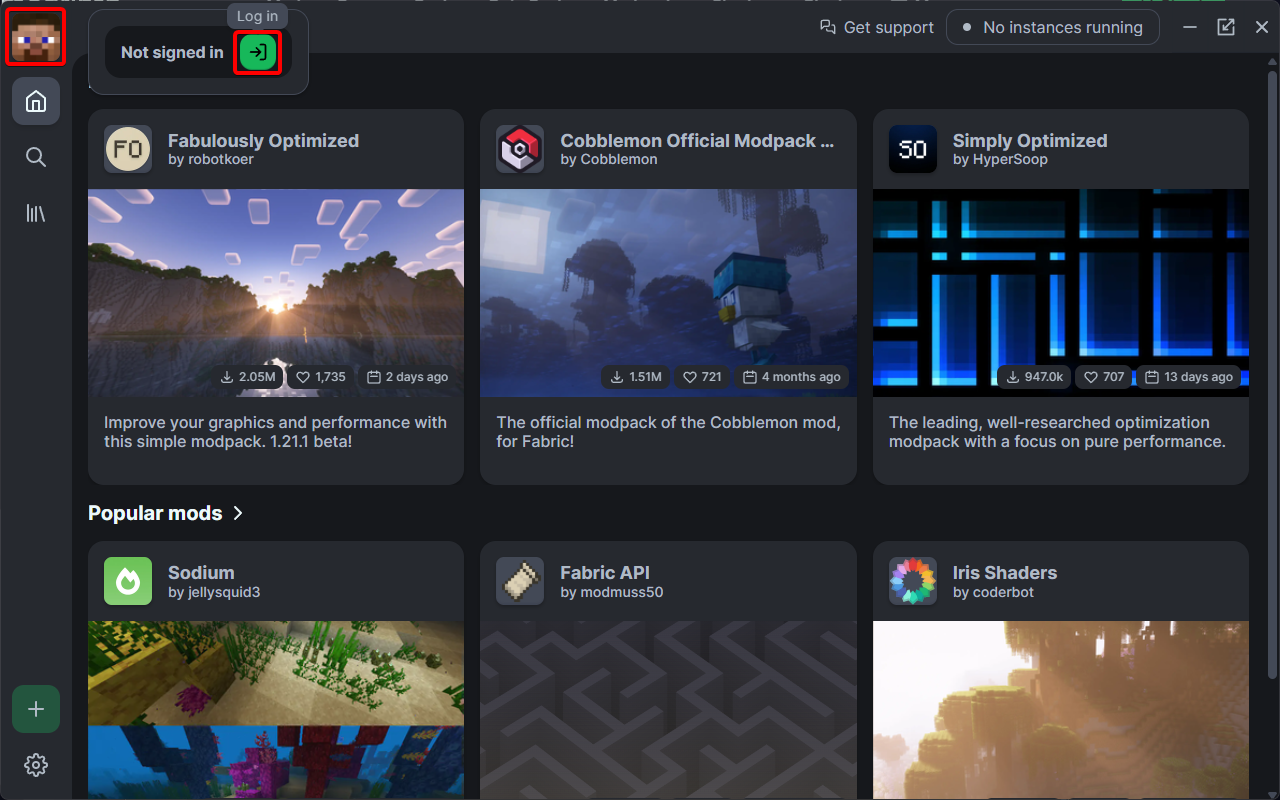1280x800 pixels.
Task: Open Settings gear in sidebar
Action: pos(36,765)
